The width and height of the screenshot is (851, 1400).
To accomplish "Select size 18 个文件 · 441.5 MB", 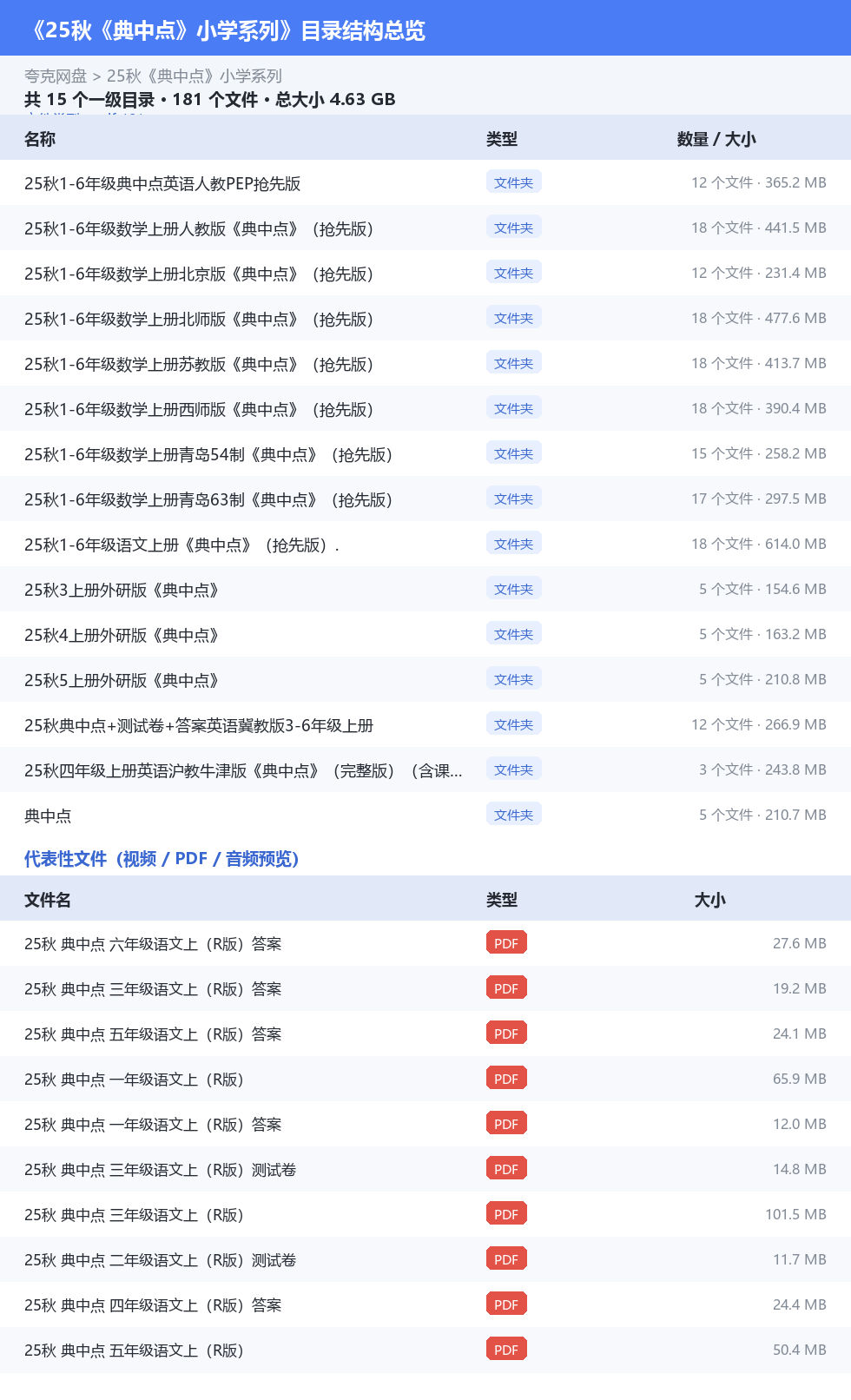I will click(758, 228).
